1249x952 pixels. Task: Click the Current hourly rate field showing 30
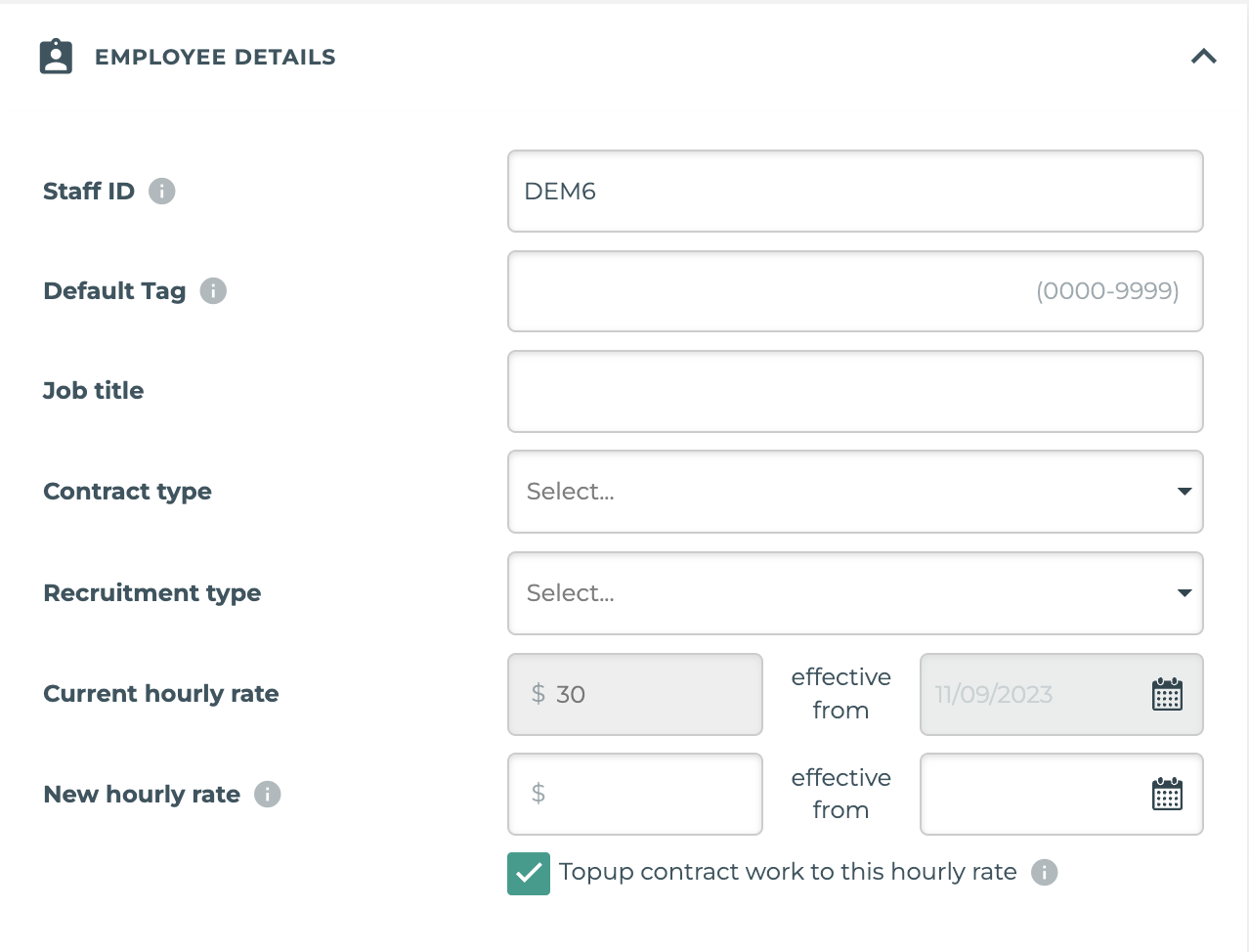point(635,694)
